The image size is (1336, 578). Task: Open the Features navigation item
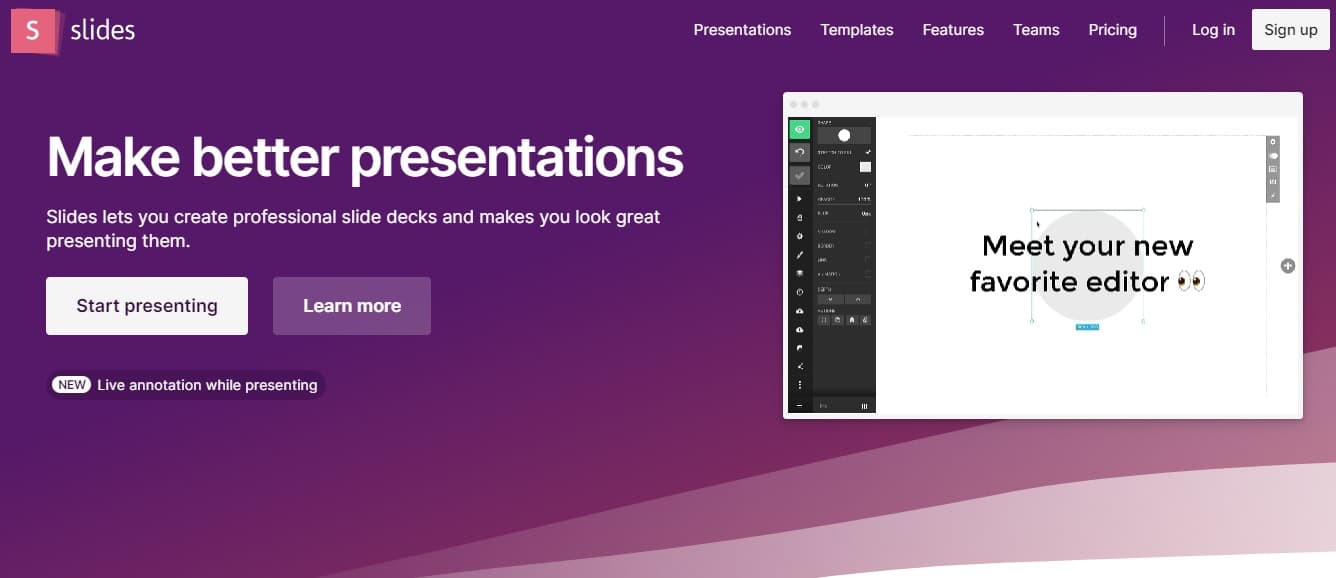[953, 30]
